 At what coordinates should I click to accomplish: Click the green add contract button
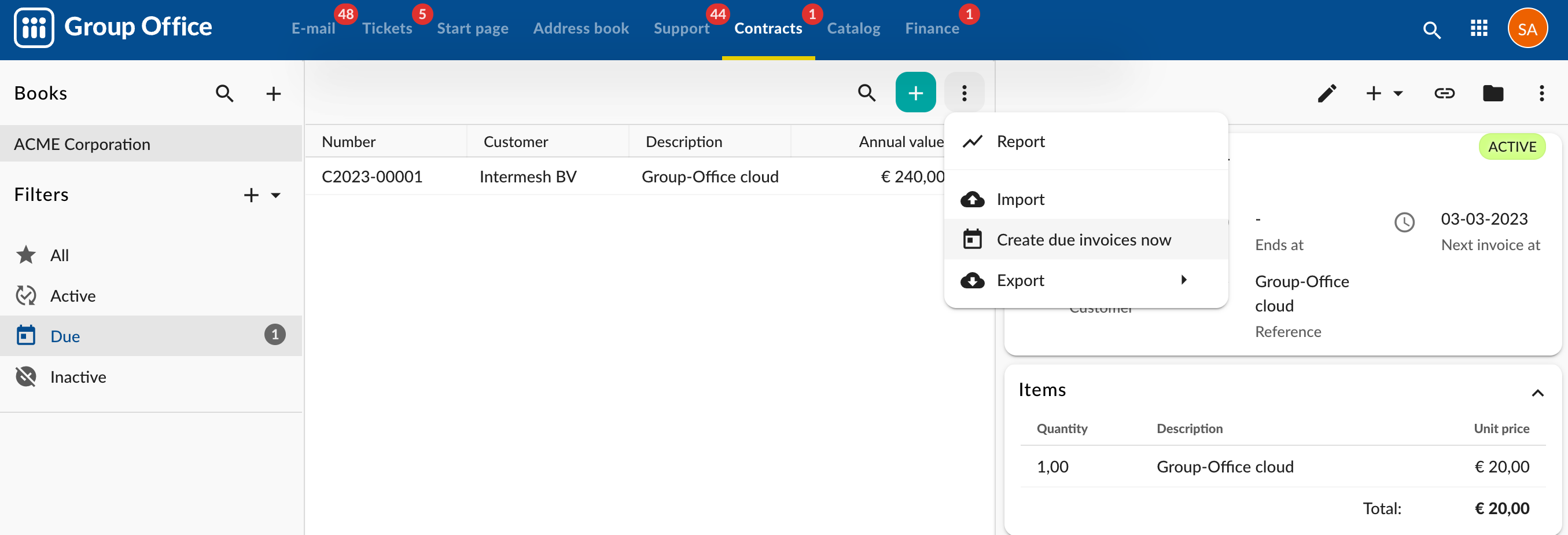coord(915,93)
